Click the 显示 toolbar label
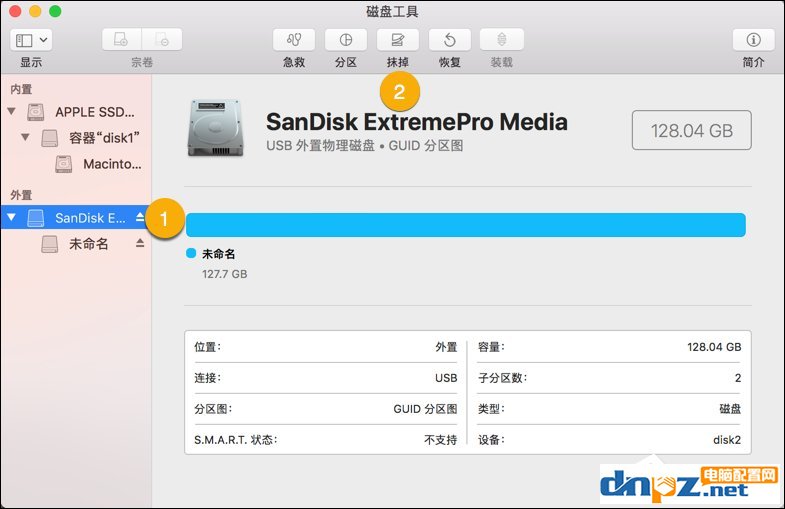Viewport: 785px width, 509px height. click(31, 63)
